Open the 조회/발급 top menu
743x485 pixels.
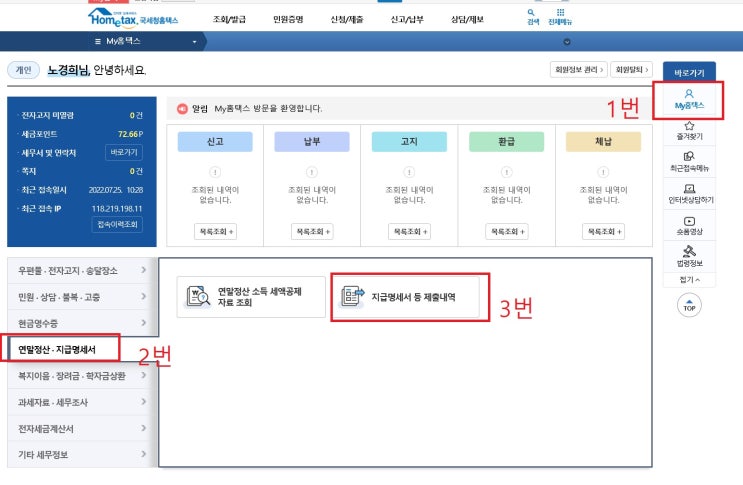[x=229, y=19]
